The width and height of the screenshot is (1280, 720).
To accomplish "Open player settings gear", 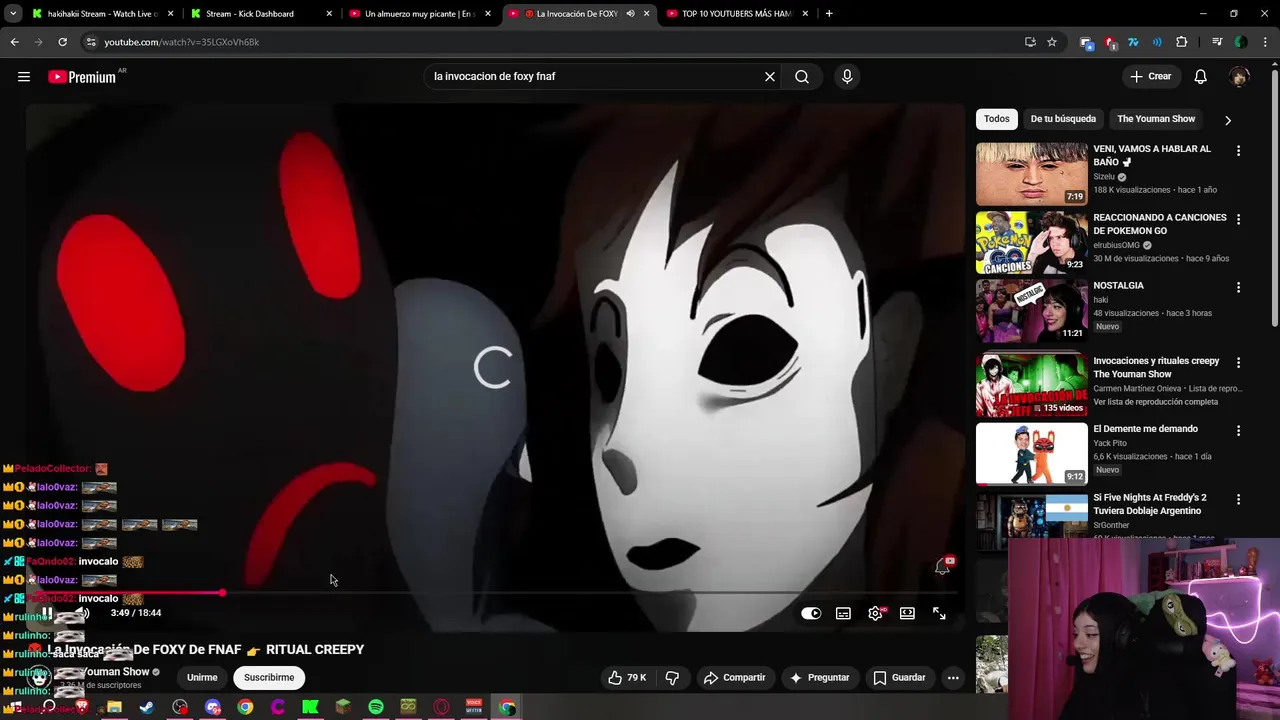I will click(876, 613).
